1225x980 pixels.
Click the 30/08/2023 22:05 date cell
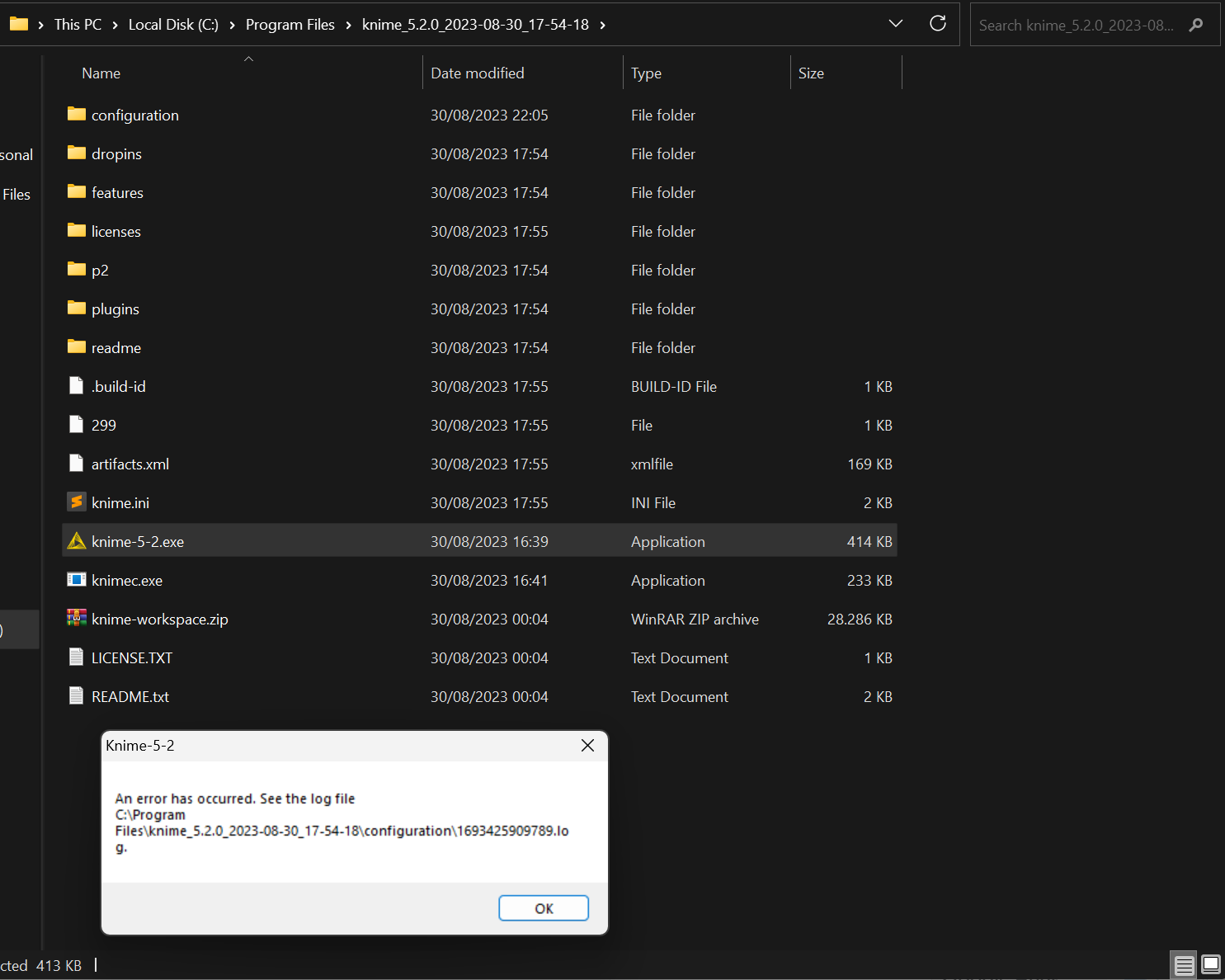[489, 115]
